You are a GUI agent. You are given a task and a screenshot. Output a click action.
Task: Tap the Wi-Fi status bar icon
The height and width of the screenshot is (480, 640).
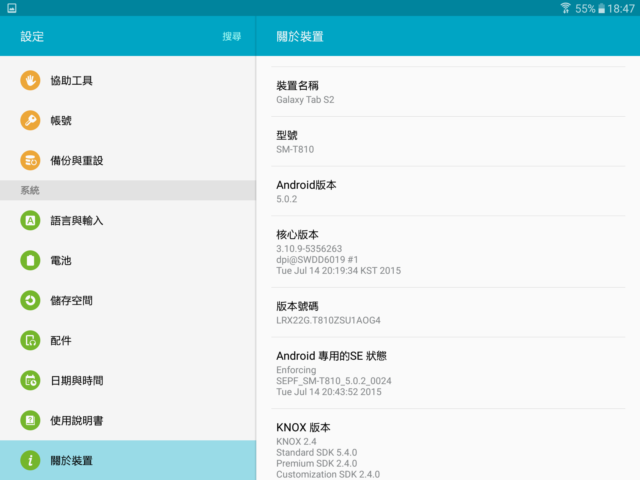[x=565, y=8]
